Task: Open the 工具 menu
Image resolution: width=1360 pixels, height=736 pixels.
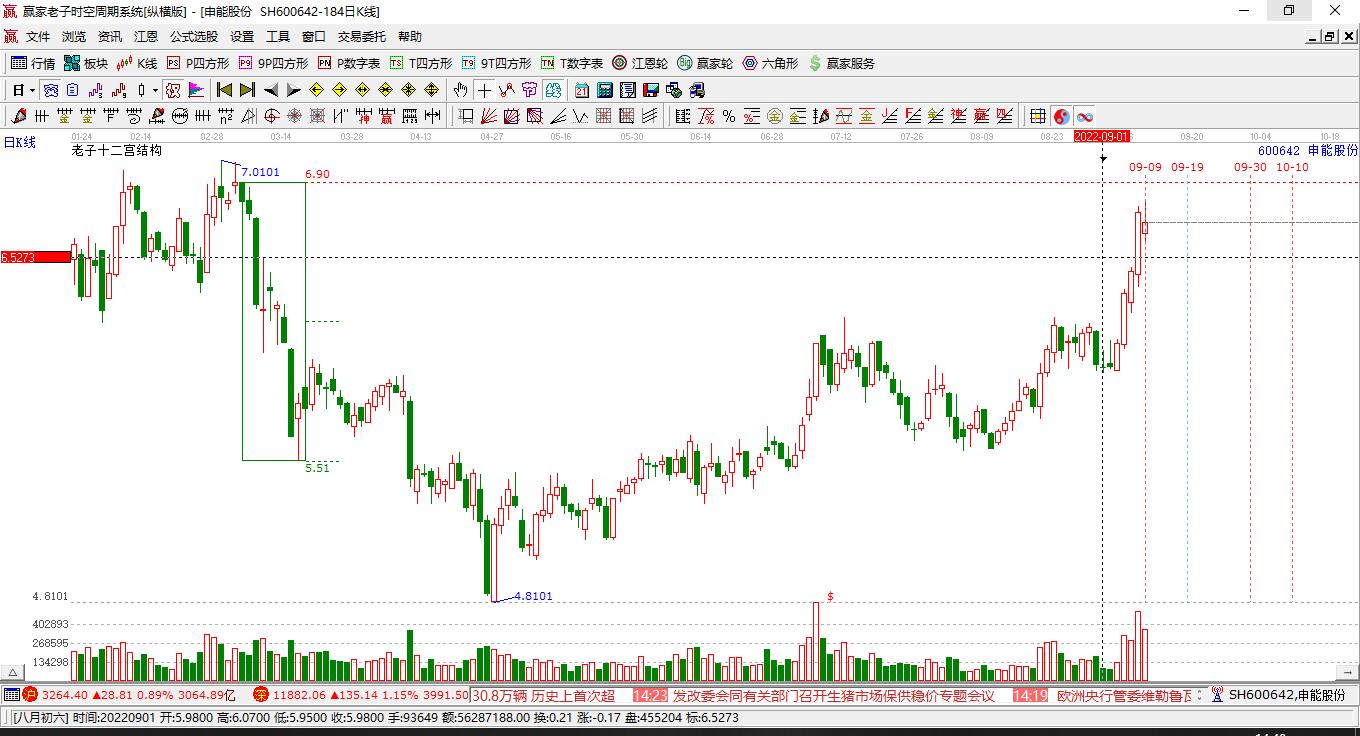Action: click(x=278, y=37)
